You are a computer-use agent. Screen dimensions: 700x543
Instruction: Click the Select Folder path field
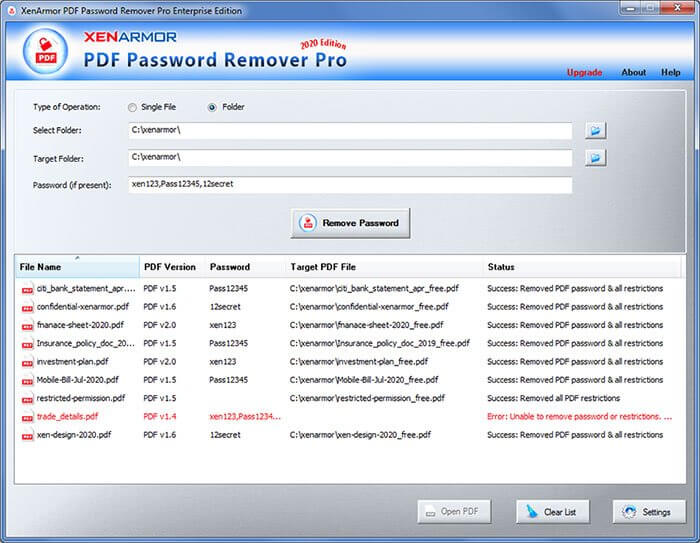pos(350,131)
